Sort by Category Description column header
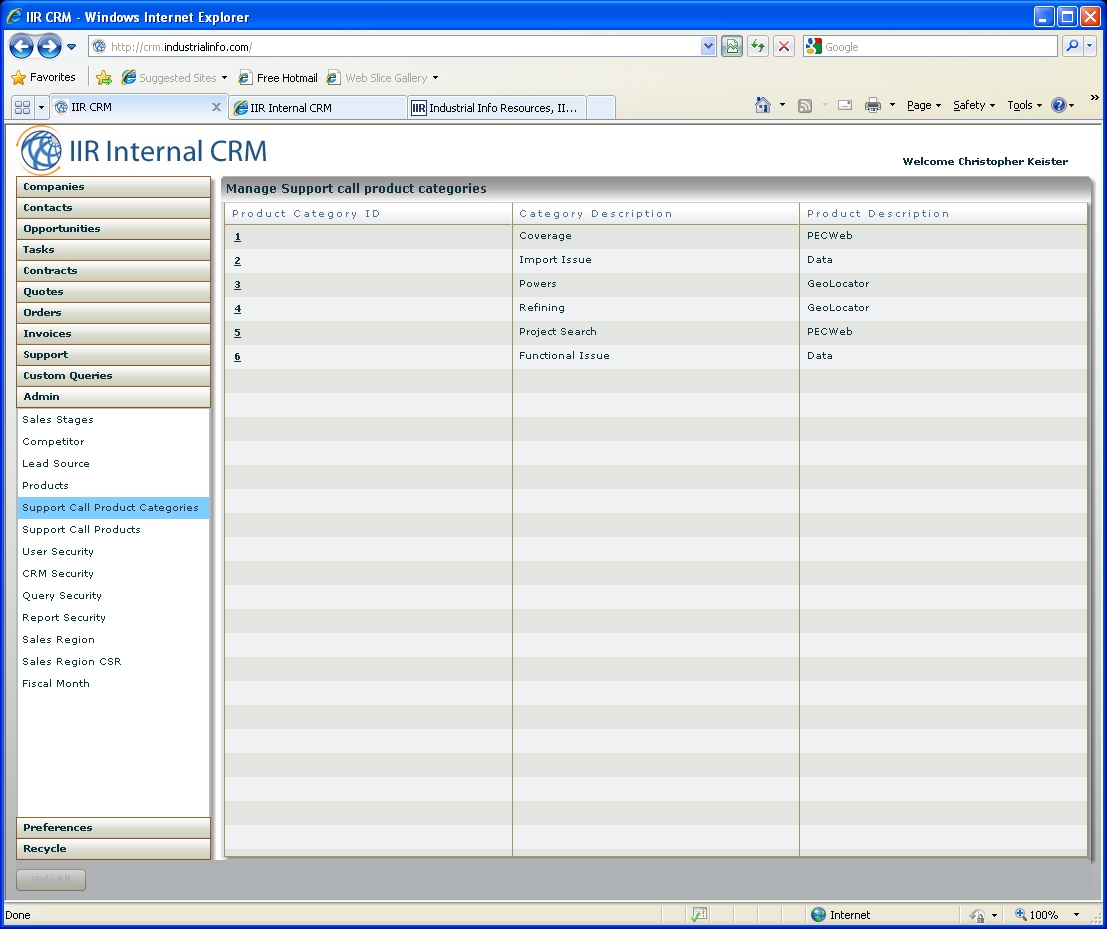 pyautogui.click(x=596, y=214)
